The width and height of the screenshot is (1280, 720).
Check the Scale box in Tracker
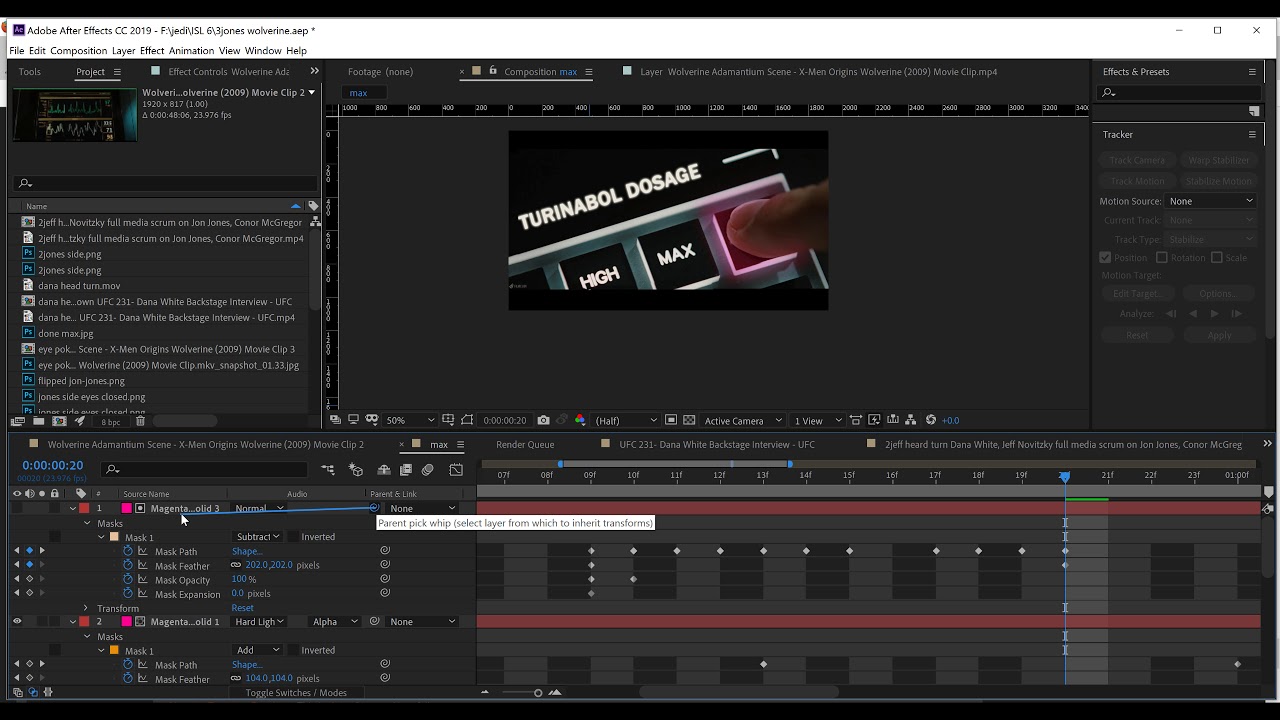1217,257
